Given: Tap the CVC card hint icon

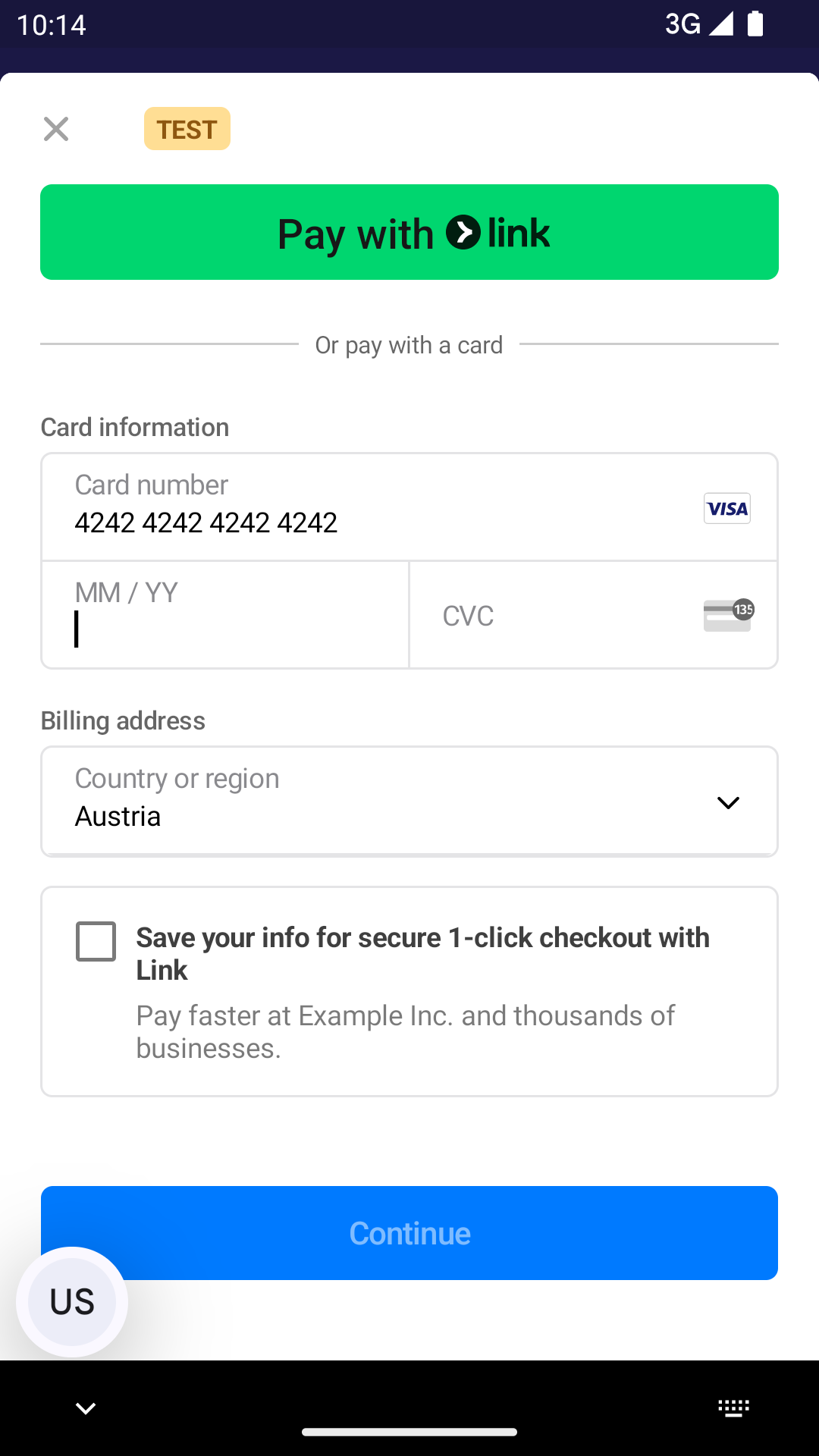Looking at the screenshot, I should click(728, 614).
